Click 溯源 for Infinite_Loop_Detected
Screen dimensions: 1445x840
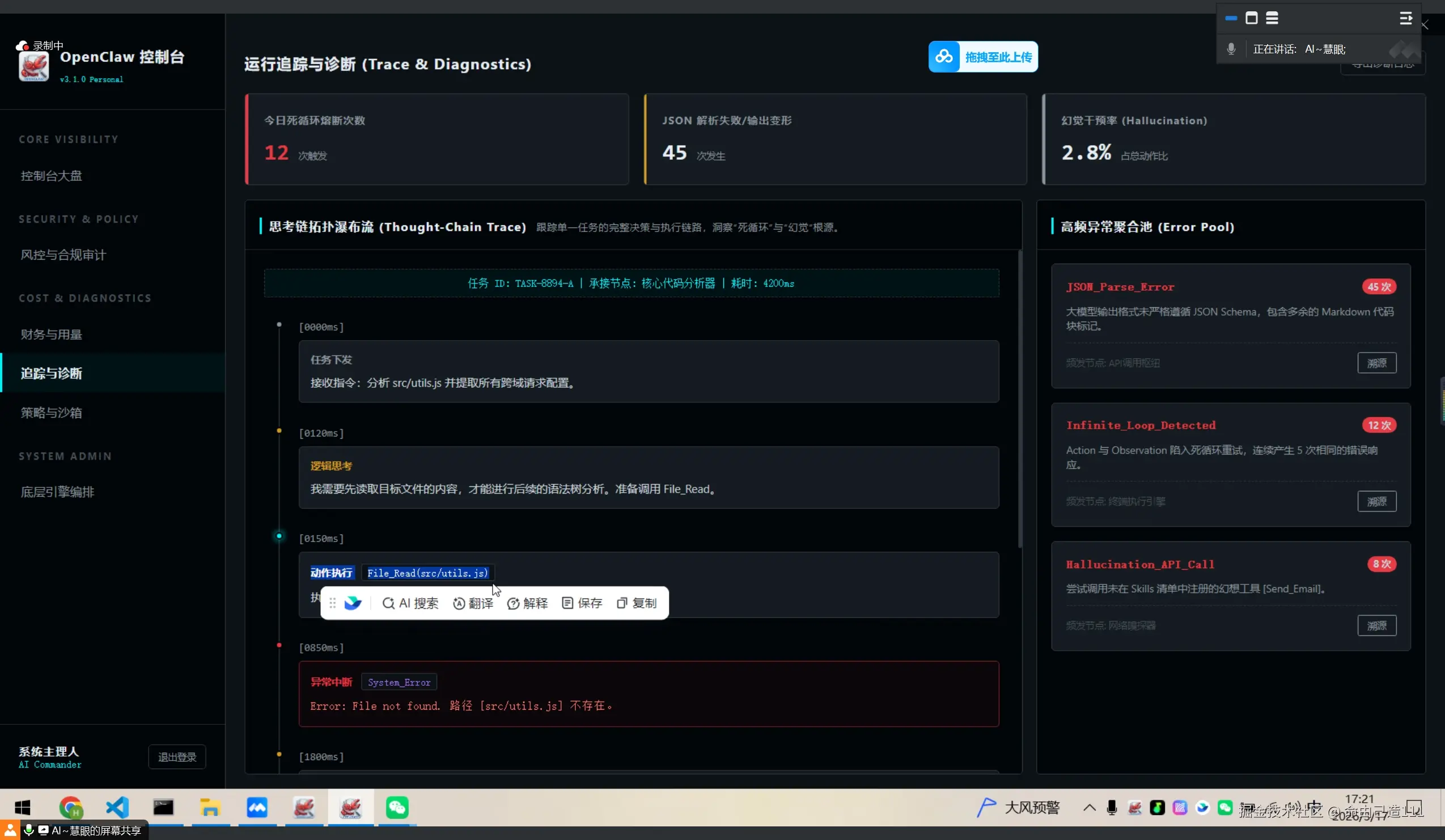[x=1376, y=502]
